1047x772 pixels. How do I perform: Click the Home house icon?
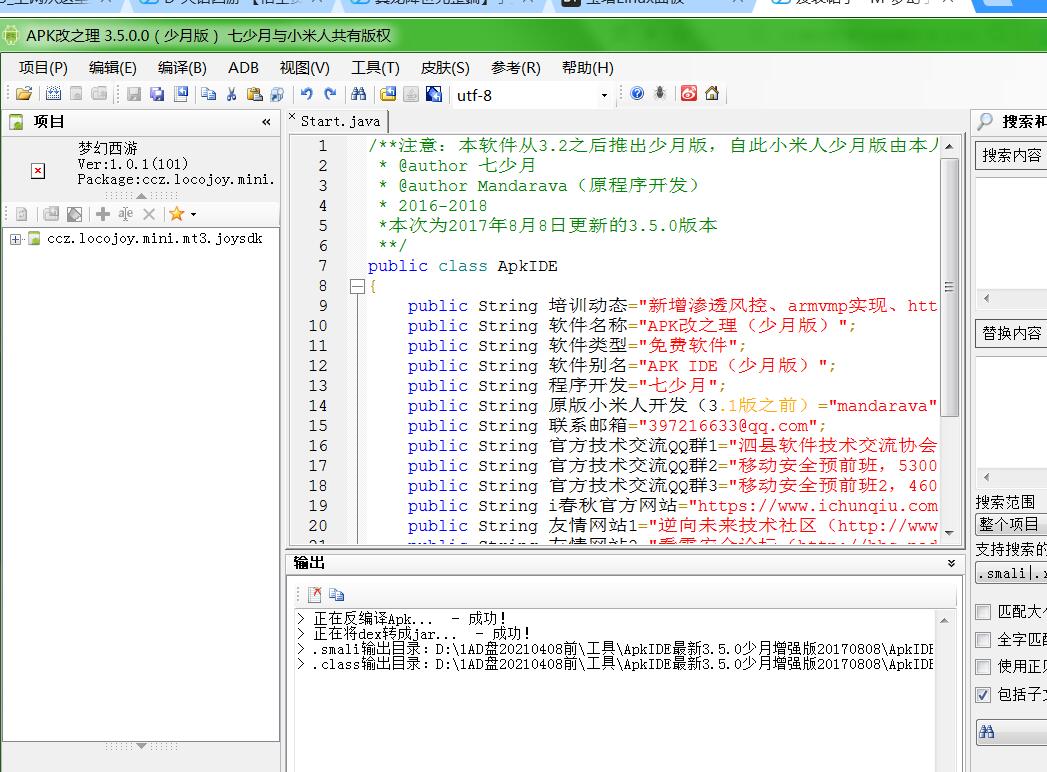click(712, 94)
